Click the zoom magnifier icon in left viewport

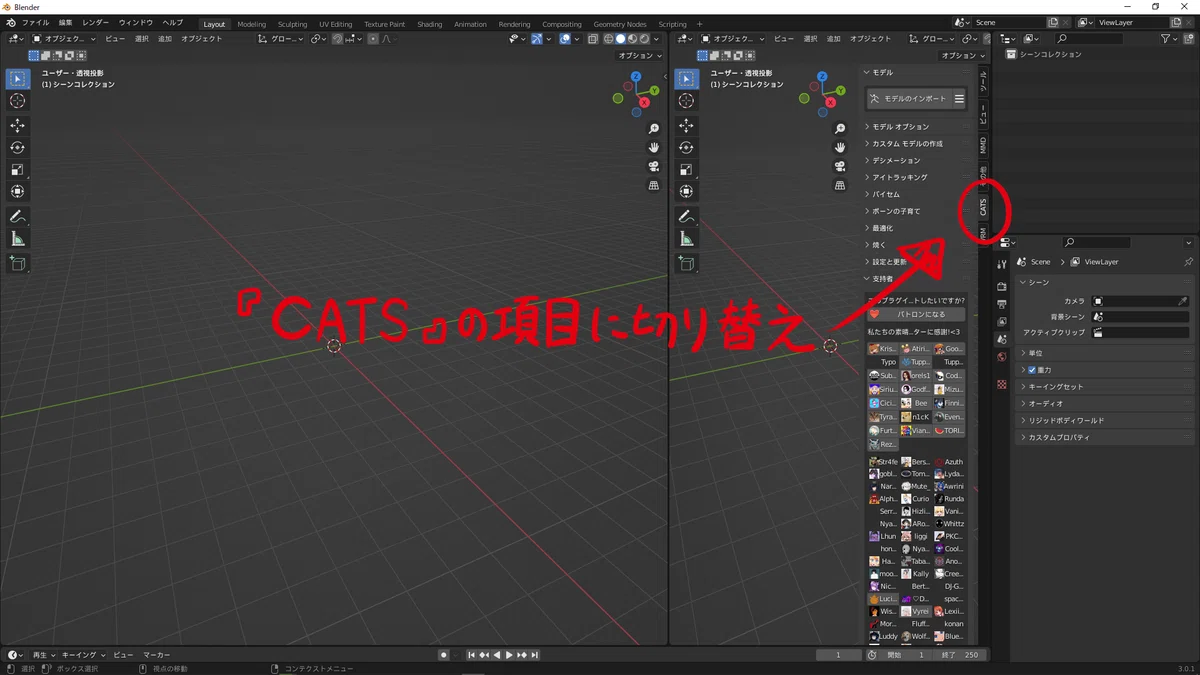coord(654,129)
